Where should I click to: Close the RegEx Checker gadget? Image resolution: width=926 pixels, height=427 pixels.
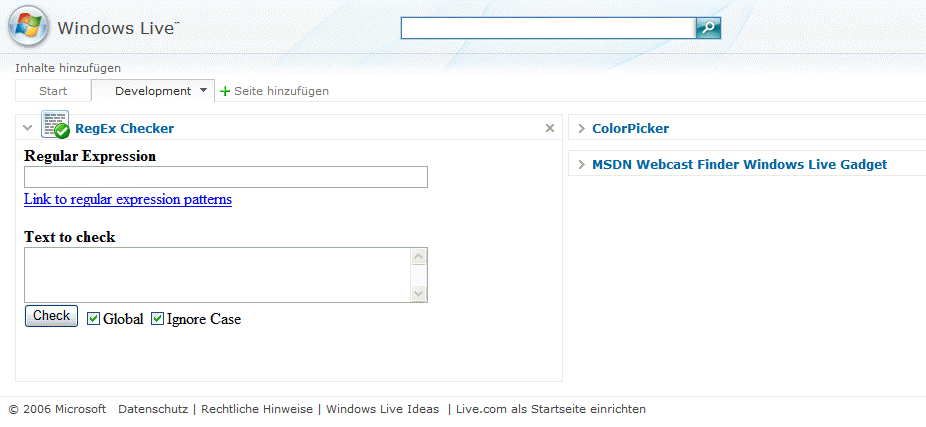click(x=550, y=128)
